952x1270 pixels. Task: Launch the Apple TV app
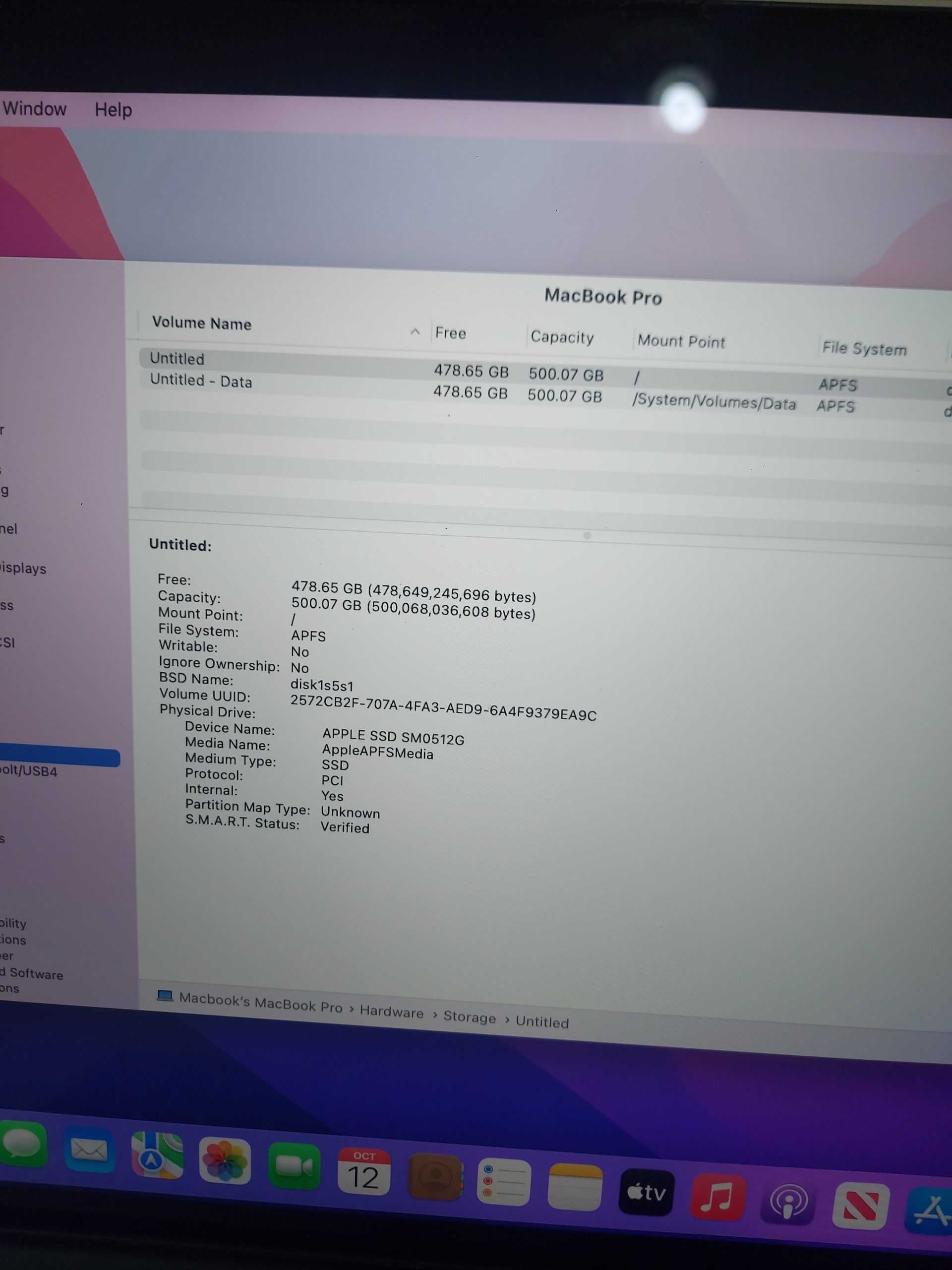point(646,1193)
